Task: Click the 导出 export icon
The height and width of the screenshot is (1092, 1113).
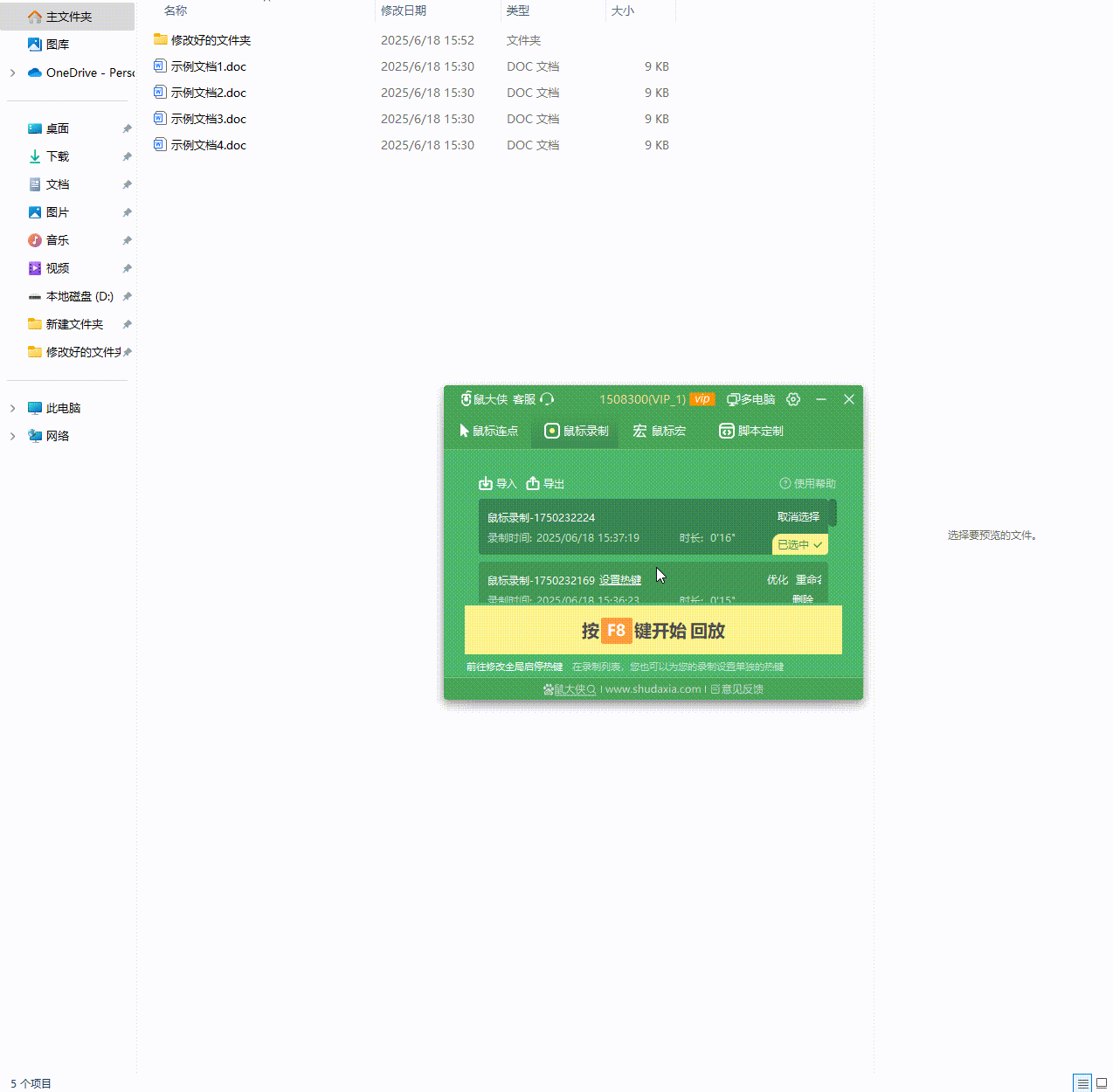Action: (533, 483)
